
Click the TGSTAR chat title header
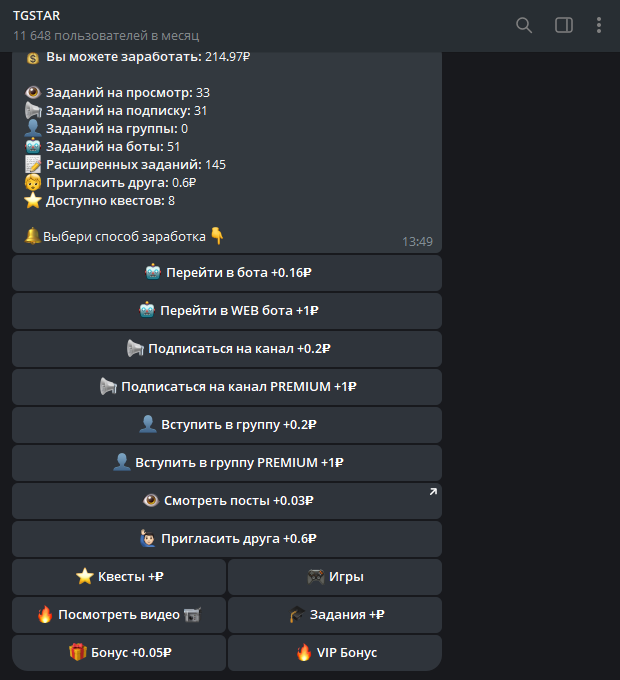click(x=34, y=16)
